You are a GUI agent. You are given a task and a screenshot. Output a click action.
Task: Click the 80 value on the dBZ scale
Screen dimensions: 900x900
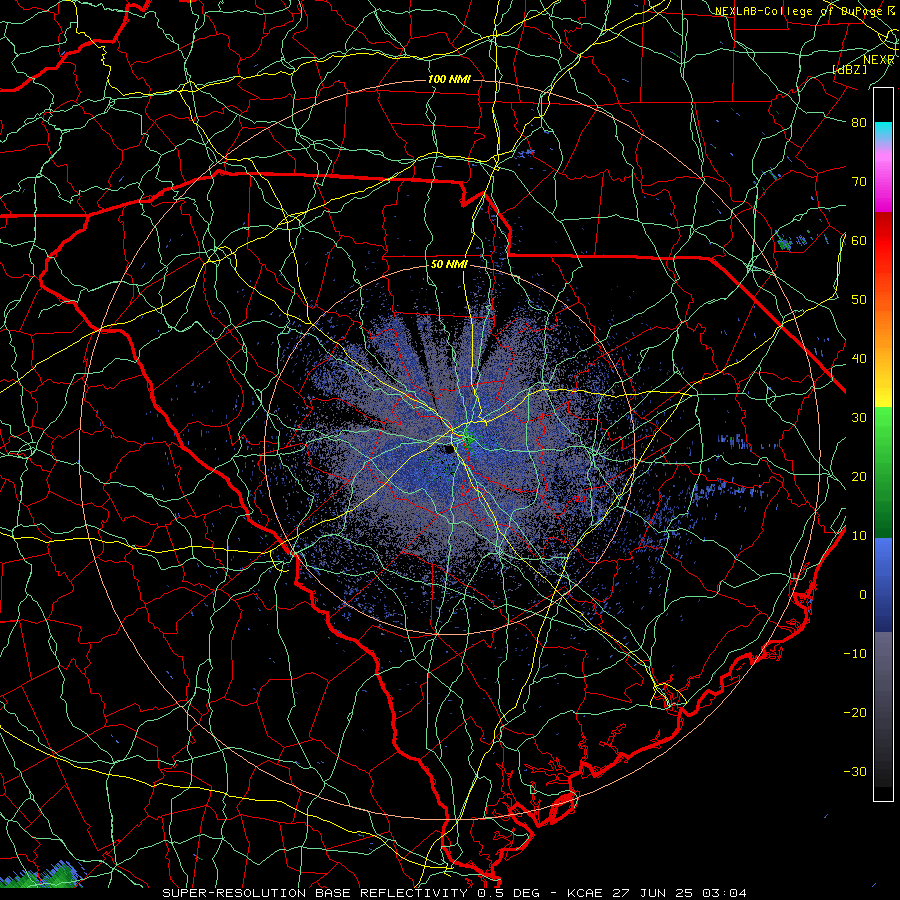coord(859,122)
